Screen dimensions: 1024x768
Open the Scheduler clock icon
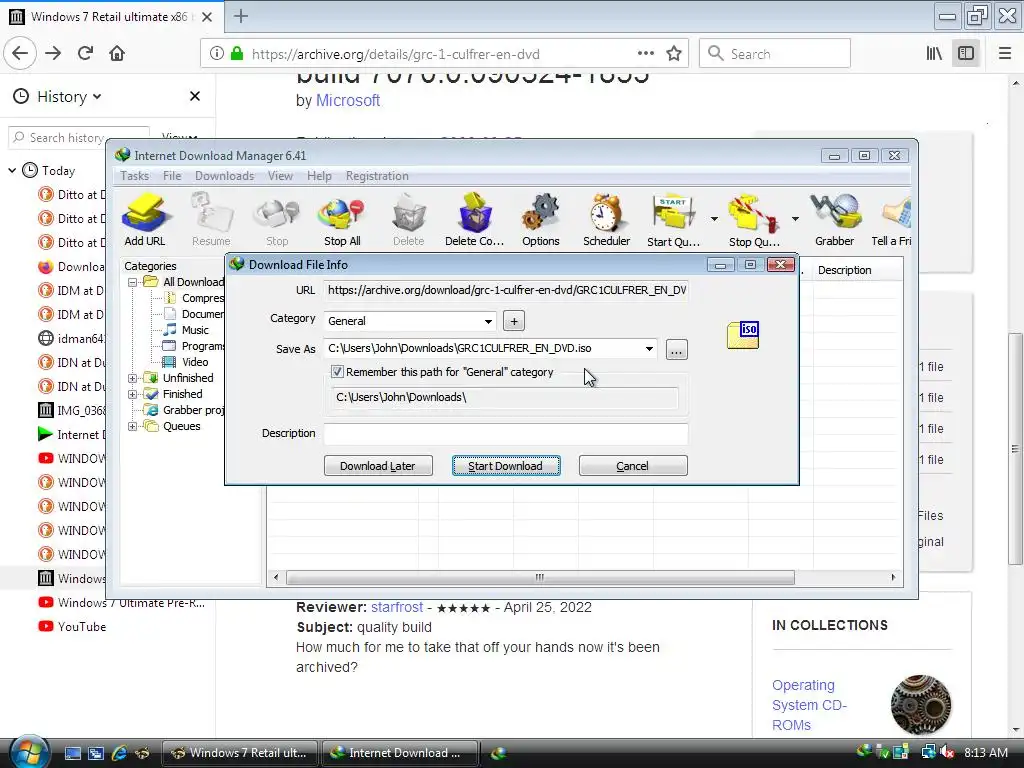[606, 219]
